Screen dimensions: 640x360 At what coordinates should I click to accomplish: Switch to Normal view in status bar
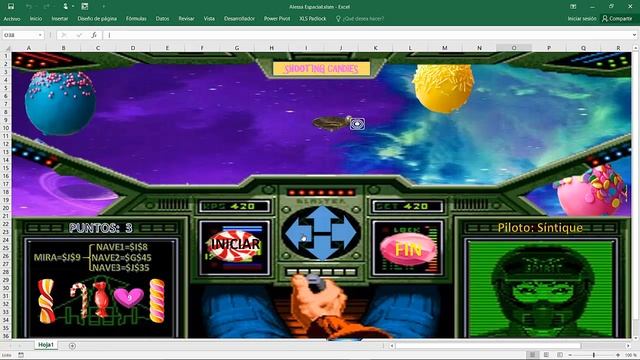click(x=532, y=355)
